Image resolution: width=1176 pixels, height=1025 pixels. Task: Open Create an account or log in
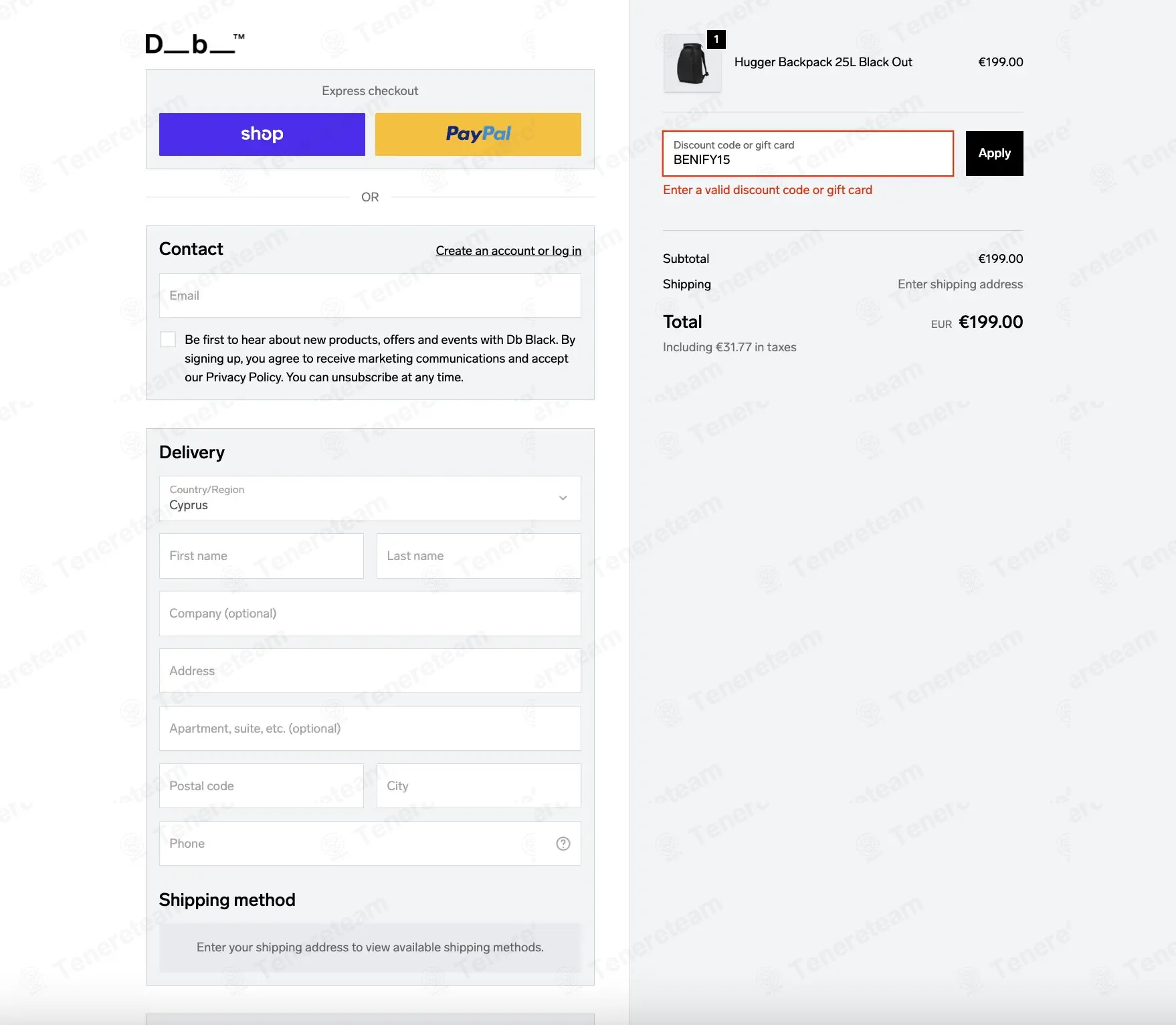508,251
